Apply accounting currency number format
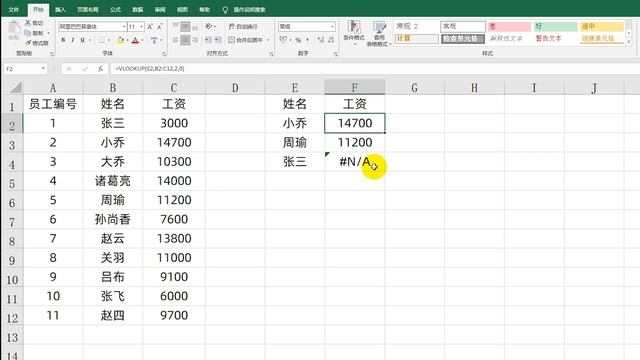Image resolution: width=640 pixels, height=360 pixels. 283,40
